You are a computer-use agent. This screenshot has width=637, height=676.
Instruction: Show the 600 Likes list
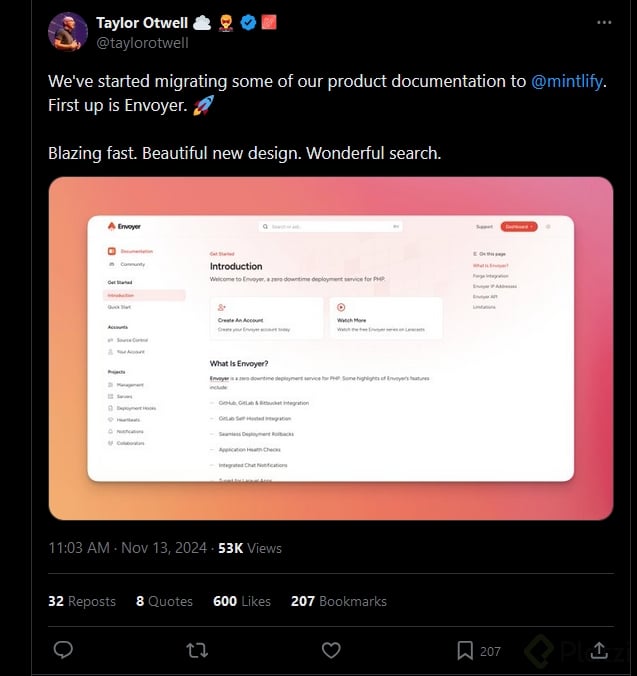241,601
